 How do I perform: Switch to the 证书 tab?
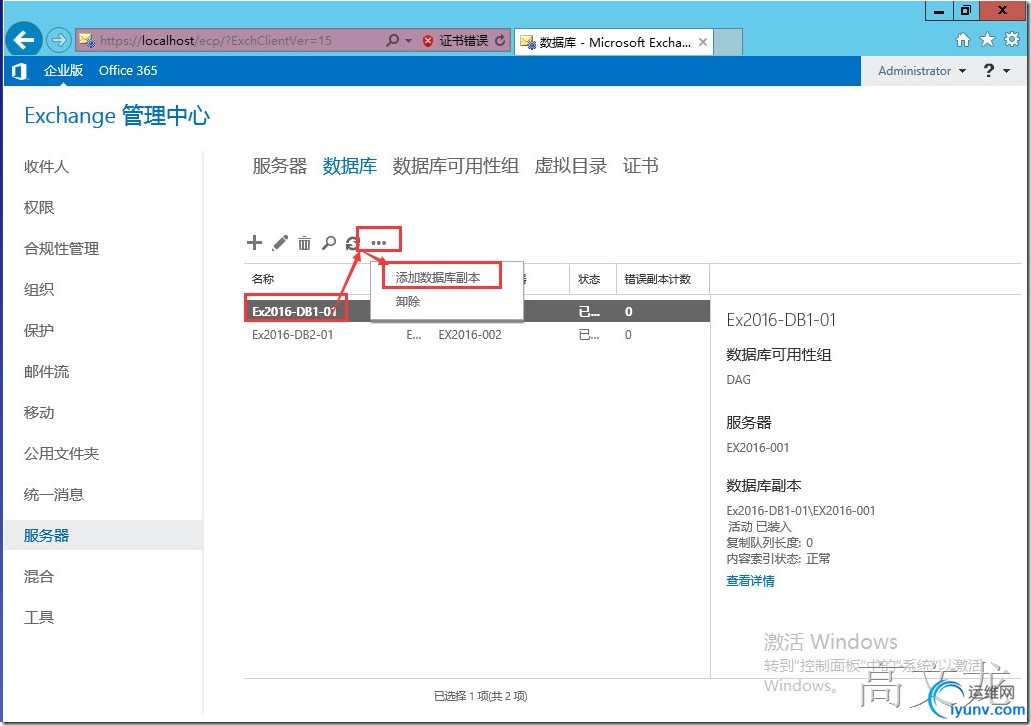click(x=640, y=166)
